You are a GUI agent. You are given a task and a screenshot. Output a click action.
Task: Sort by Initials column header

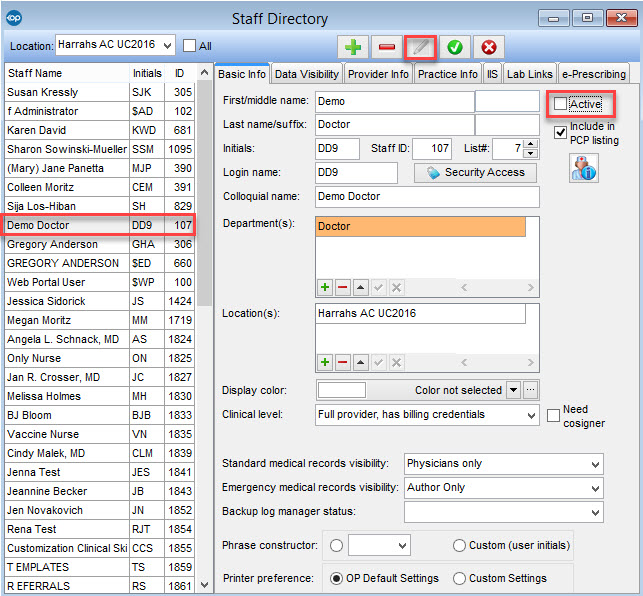pyautogui.click(x=147, y=73)
